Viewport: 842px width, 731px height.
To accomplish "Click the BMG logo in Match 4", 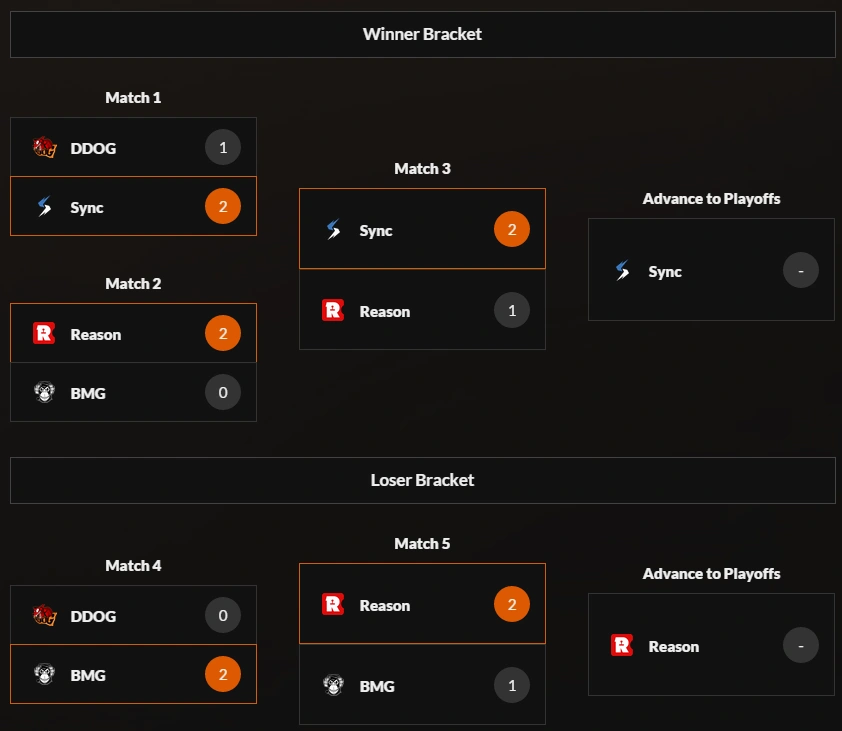I will pos(44,675).
